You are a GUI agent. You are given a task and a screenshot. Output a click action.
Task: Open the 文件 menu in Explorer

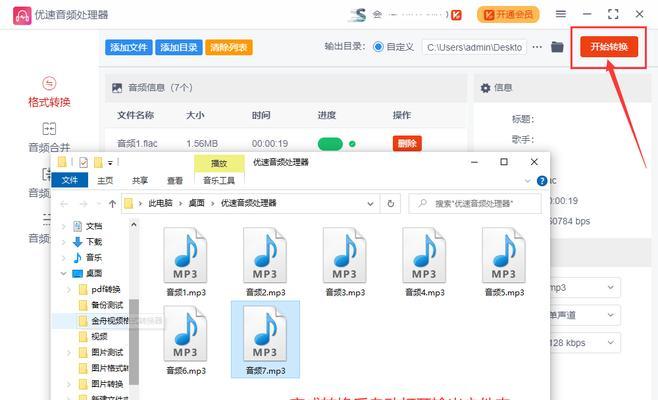tap(70, 180)
